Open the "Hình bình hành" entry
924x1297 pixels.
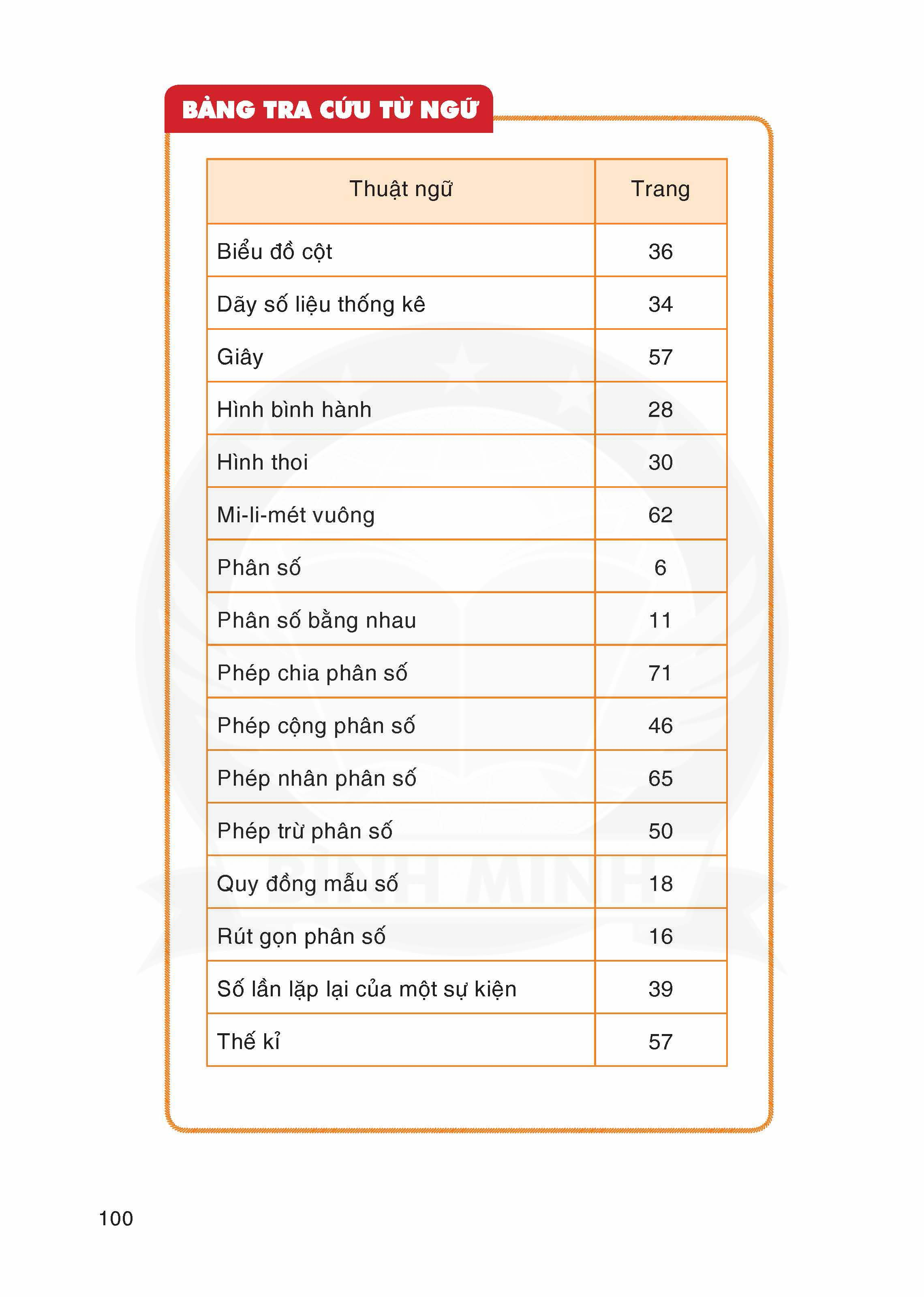[x=294, y=410]
